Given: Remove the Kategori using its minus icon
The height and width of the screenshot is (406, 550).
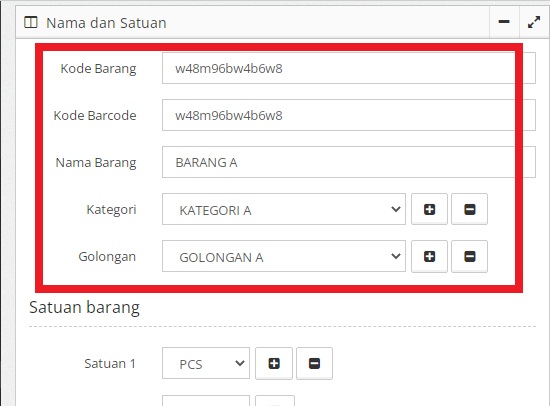Looking at the screenshot, I should 469,209.
